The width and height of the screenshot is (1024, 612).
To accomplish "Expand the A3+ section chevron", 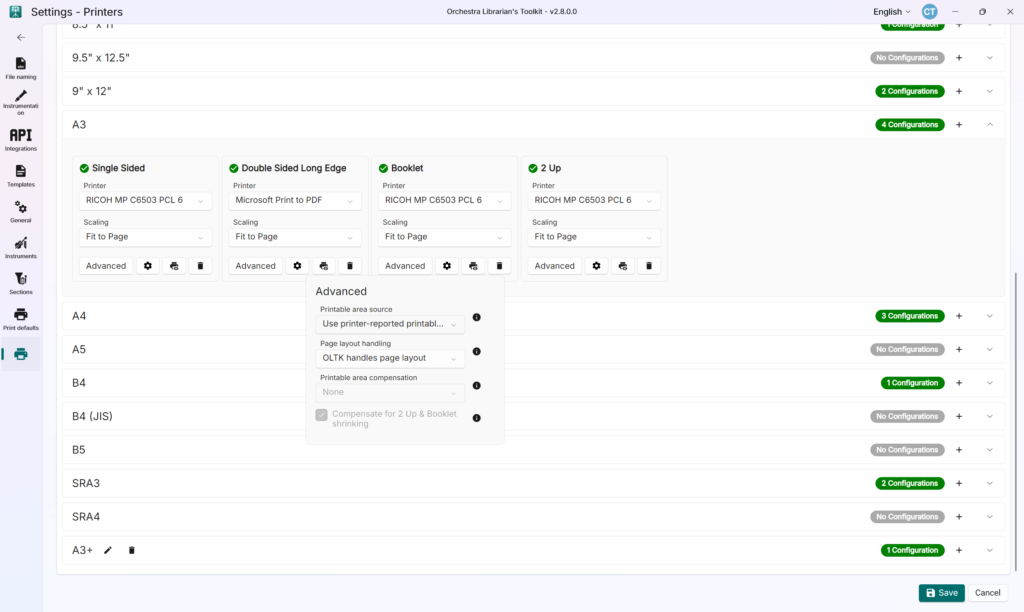I will (990, 550).
